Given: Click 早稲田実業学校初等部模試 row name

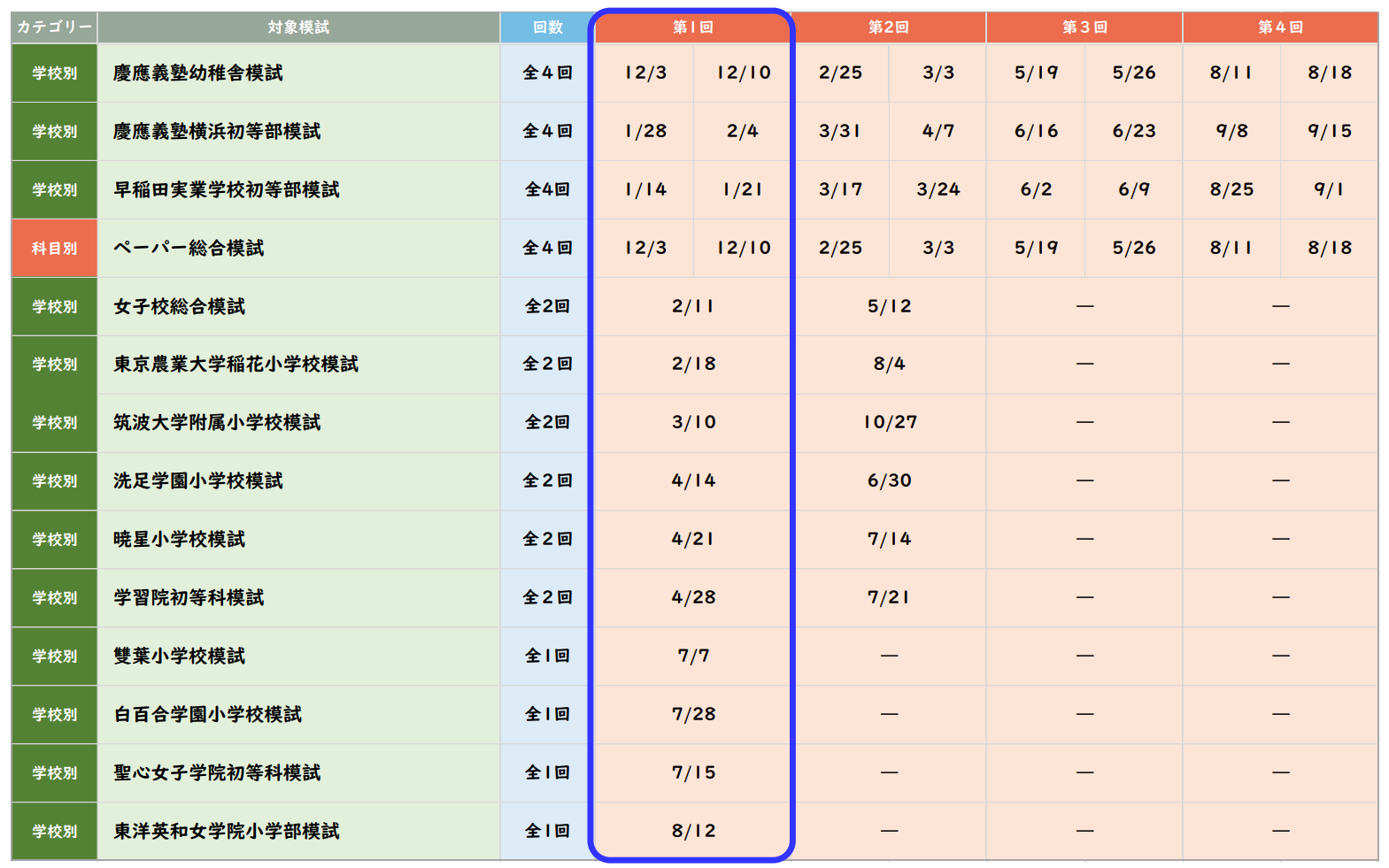Looking at the screenshot, I should (x=226, y=190).
